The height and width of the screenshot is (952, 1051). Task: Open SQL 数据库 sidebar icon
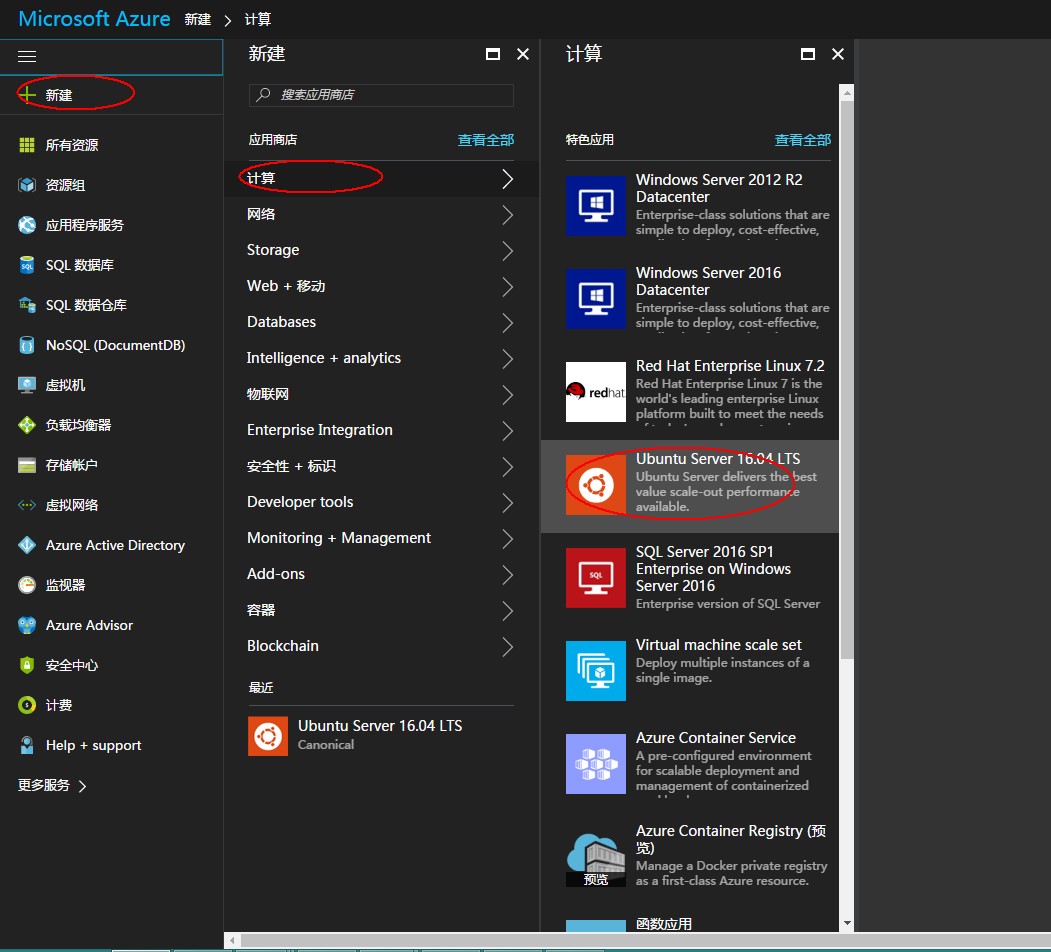[27, 265]
